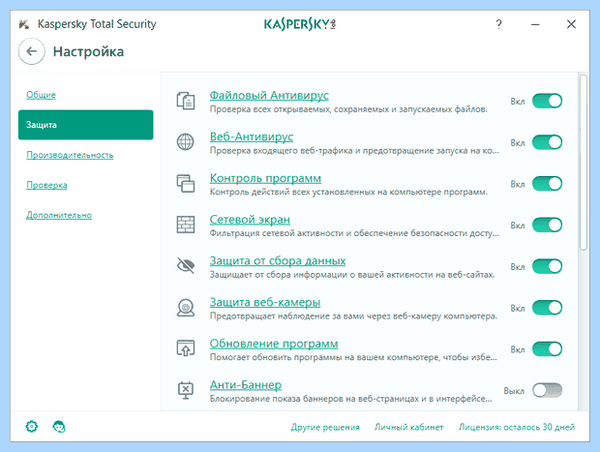
Task: Open Веб-Антивирус settings link
Action: click(251, 137)
